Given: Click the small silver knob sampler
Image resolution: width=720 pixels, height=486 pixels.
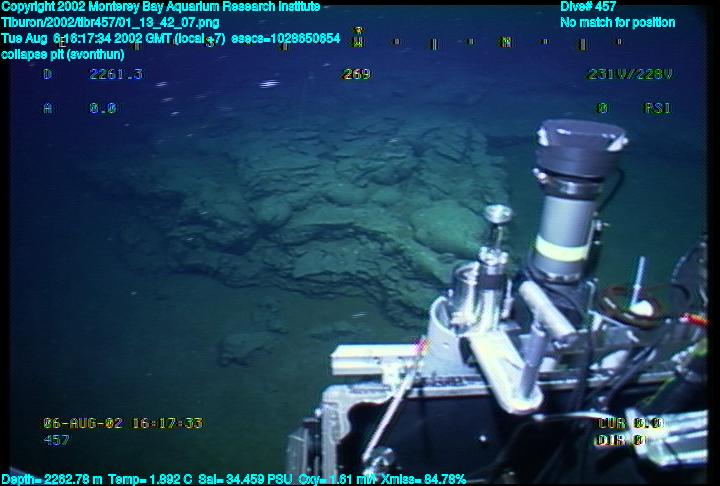Looking at the screenshot, I should coord(497,217).
